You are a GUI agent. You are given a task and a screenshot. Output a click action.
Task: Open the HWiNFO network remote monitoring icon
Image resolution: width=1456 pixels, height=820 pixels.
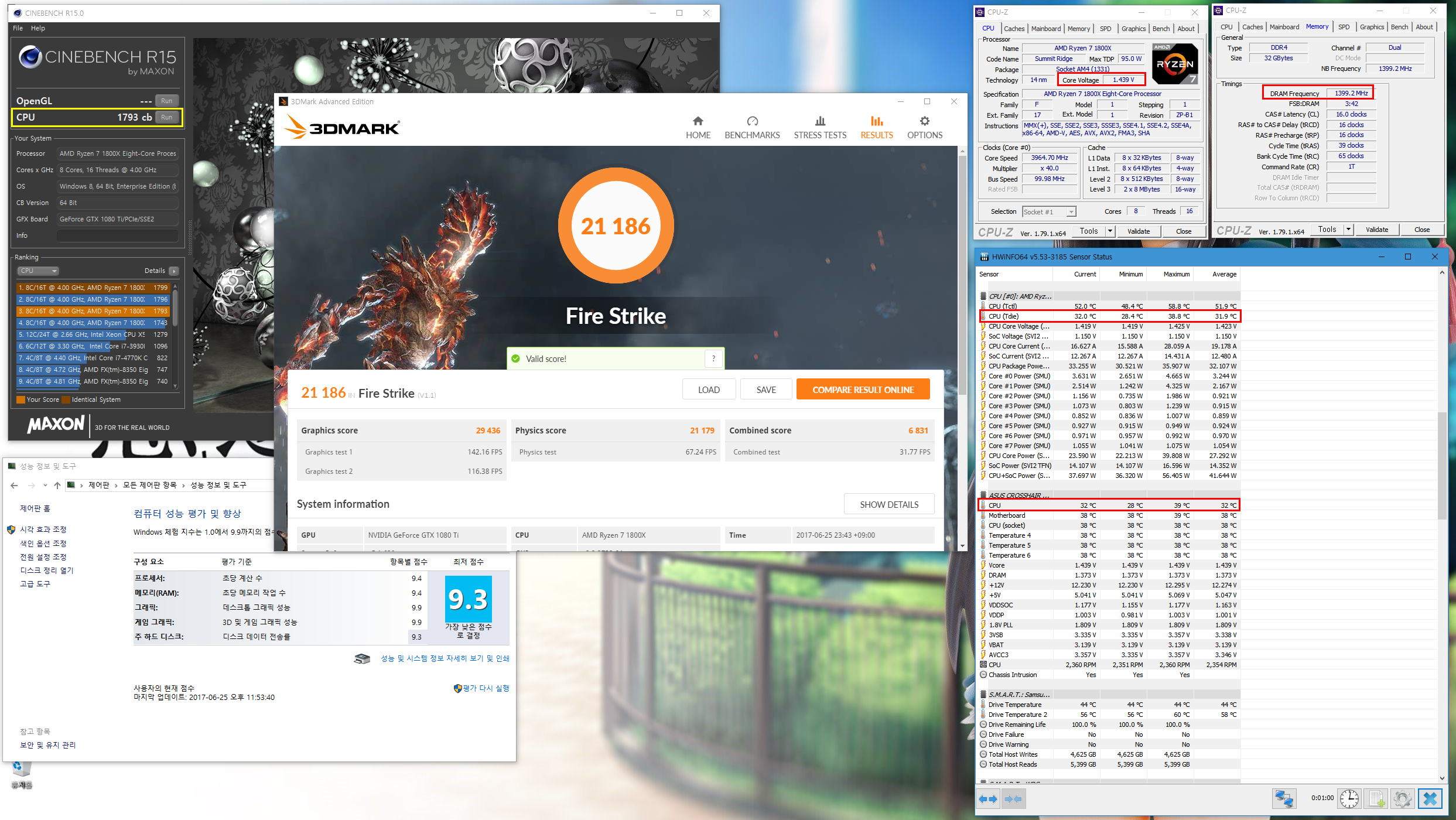[1284, 799]
